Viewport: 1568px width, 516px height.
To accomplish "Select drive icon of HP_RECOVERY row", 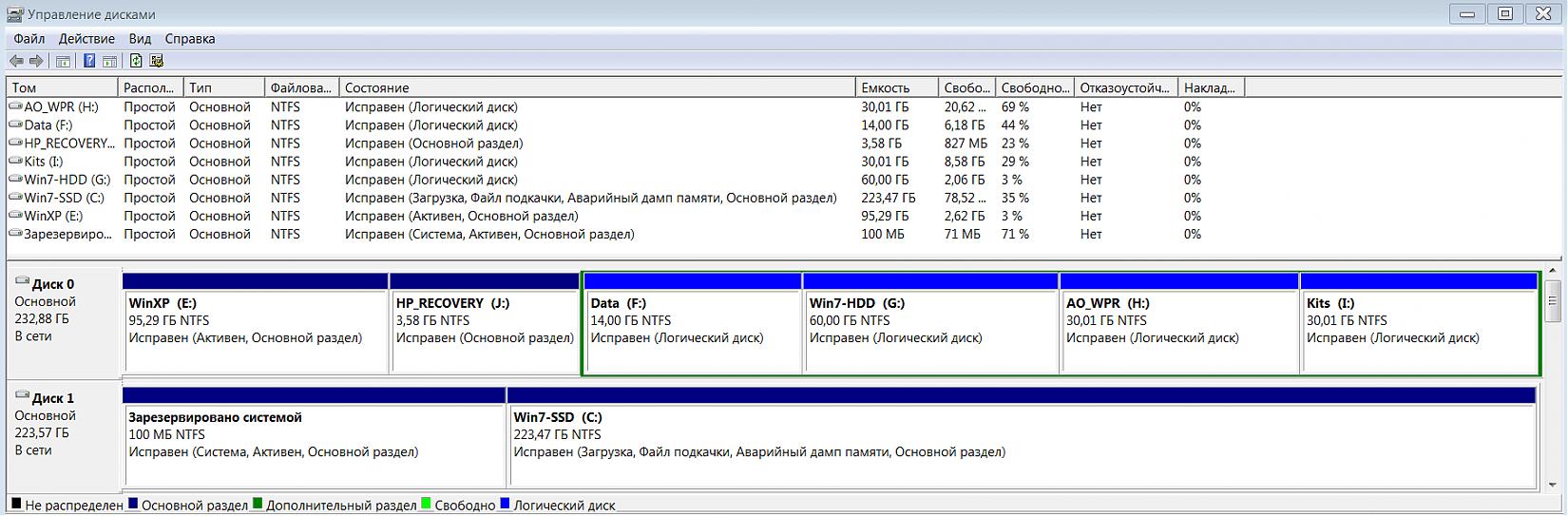I will click(15, 143).
